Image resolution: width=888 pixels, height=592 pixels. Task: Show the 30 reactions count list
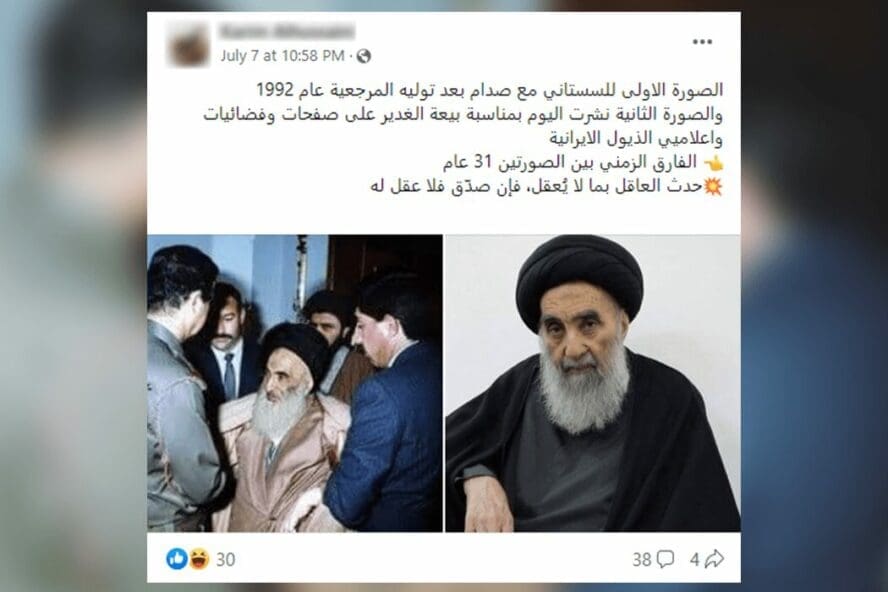tap(225, 560)
